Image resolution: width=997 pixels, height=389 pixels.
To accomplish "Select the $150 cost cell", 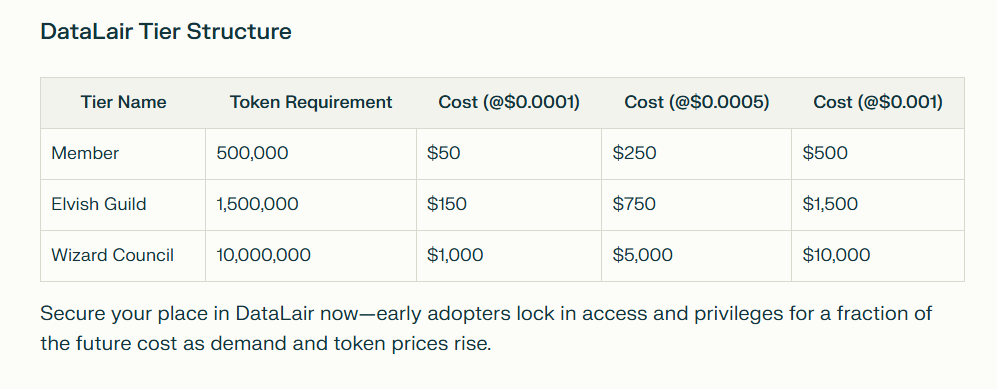I will [x=509, y=205].
